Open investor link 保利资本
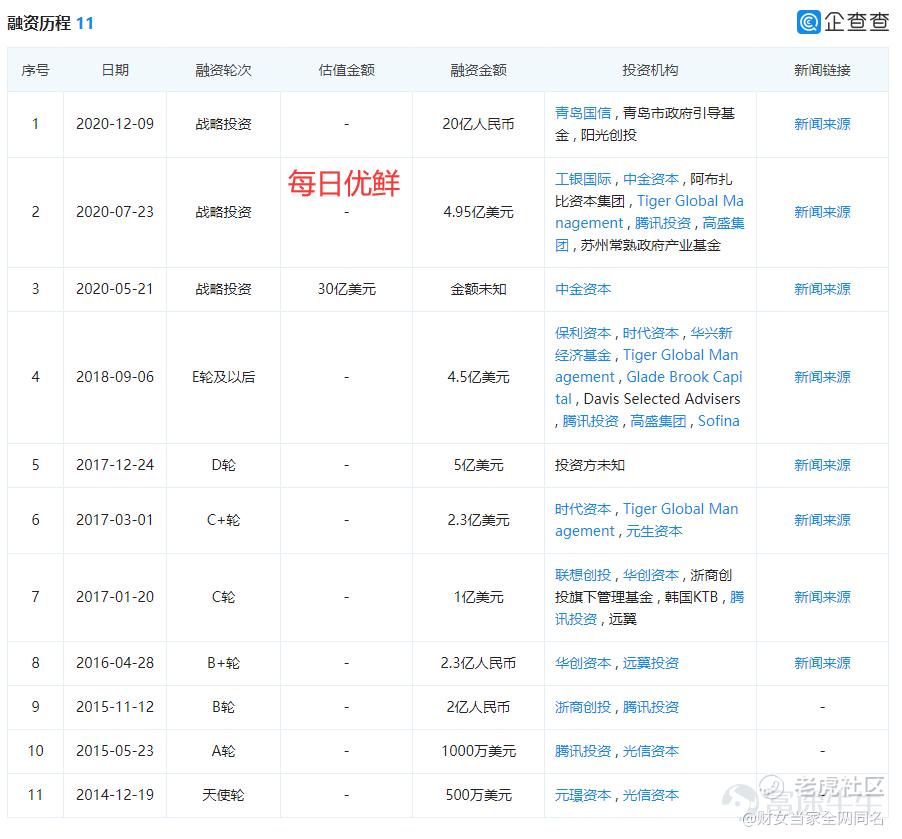Screen dimensions: 902x839 pyautogui.click(x=583, y=334)
